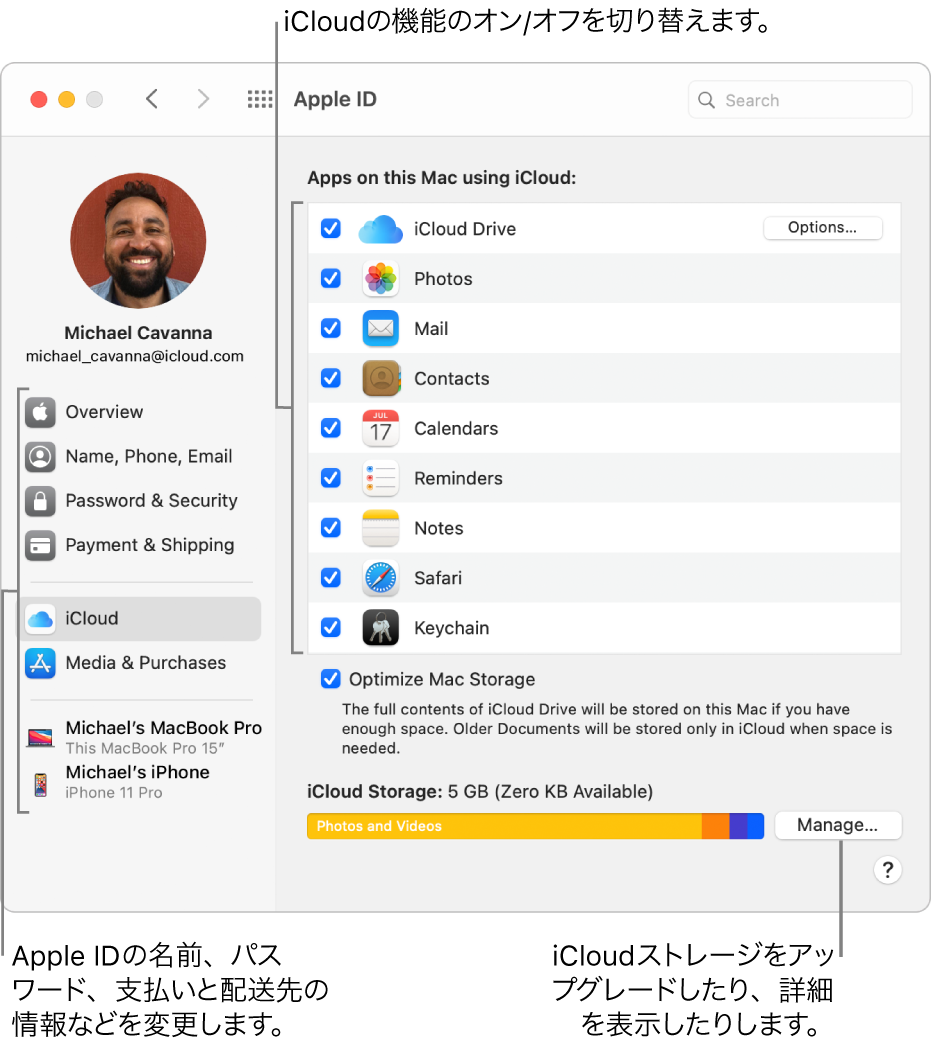
Task: Select Name, Phone, Email in sidebar
Action: click(141, 457)
